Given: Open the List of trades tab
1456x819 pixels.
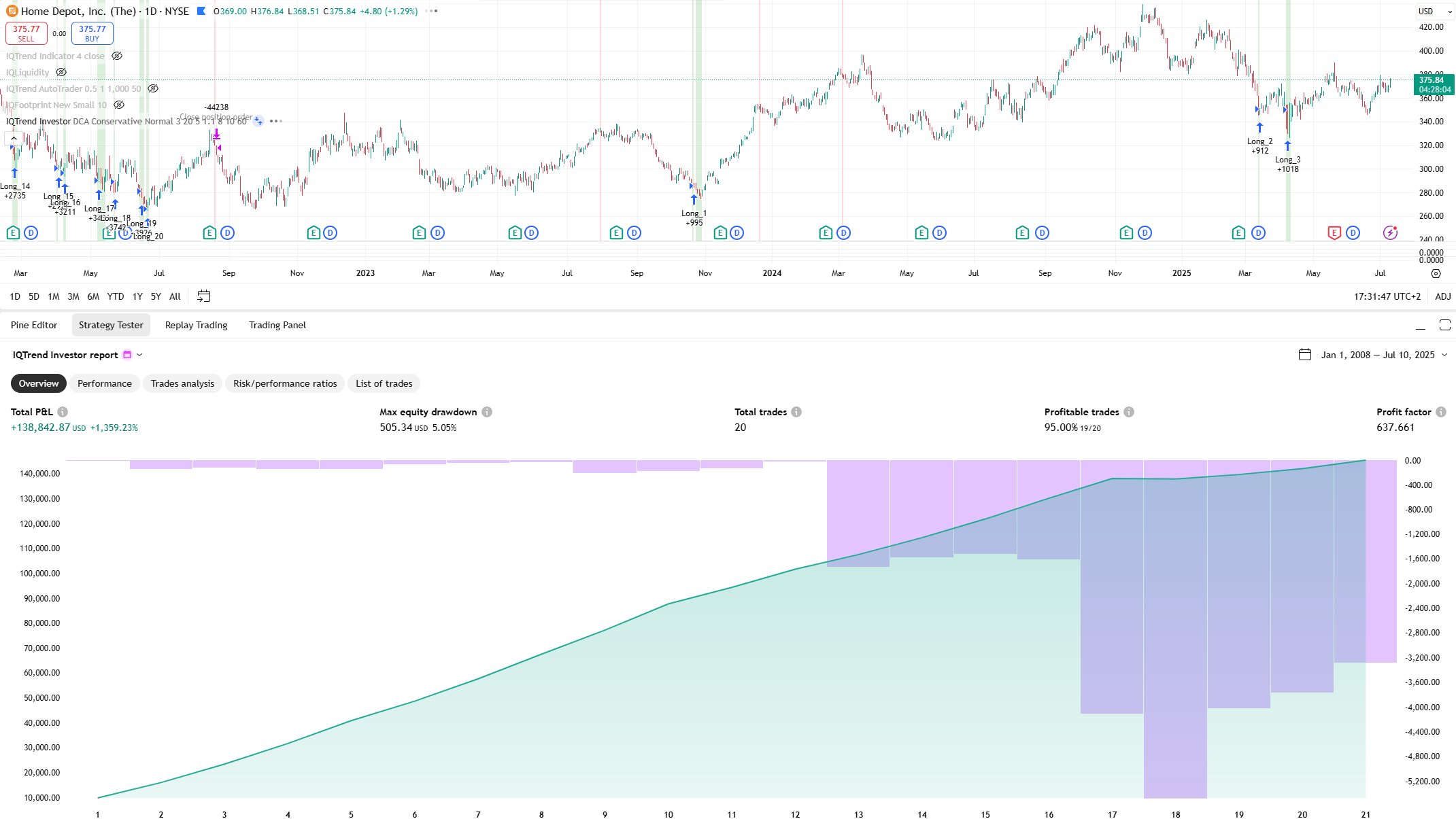Looking at the screenshot, I should click(384, 383).
